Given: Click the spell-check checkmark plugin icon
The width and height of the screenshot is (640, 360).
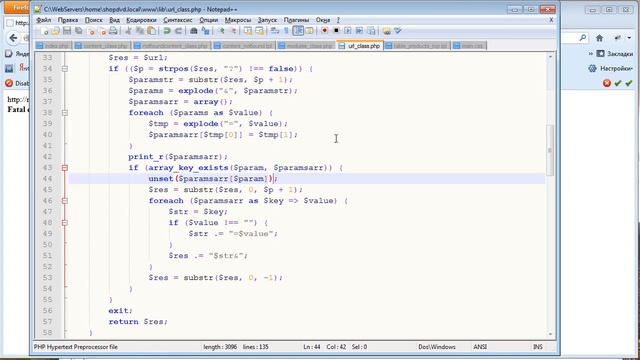Looking at the screenshot, I should click(x=398, y=31).
